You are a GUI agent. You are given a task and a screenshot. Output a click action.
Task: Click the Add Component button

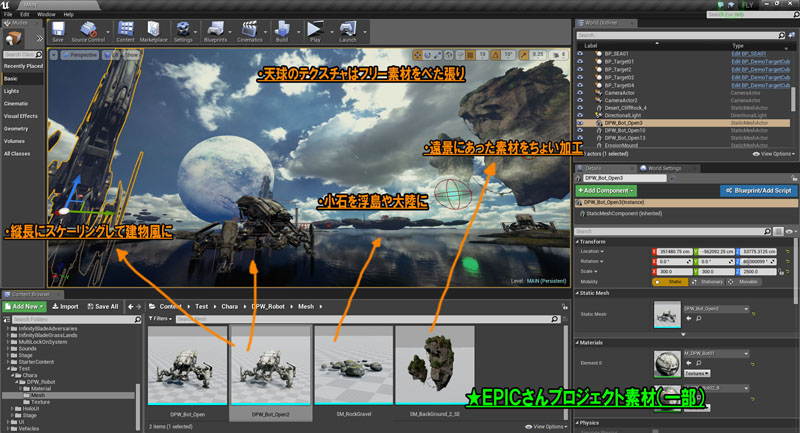(x=606, y=190)
